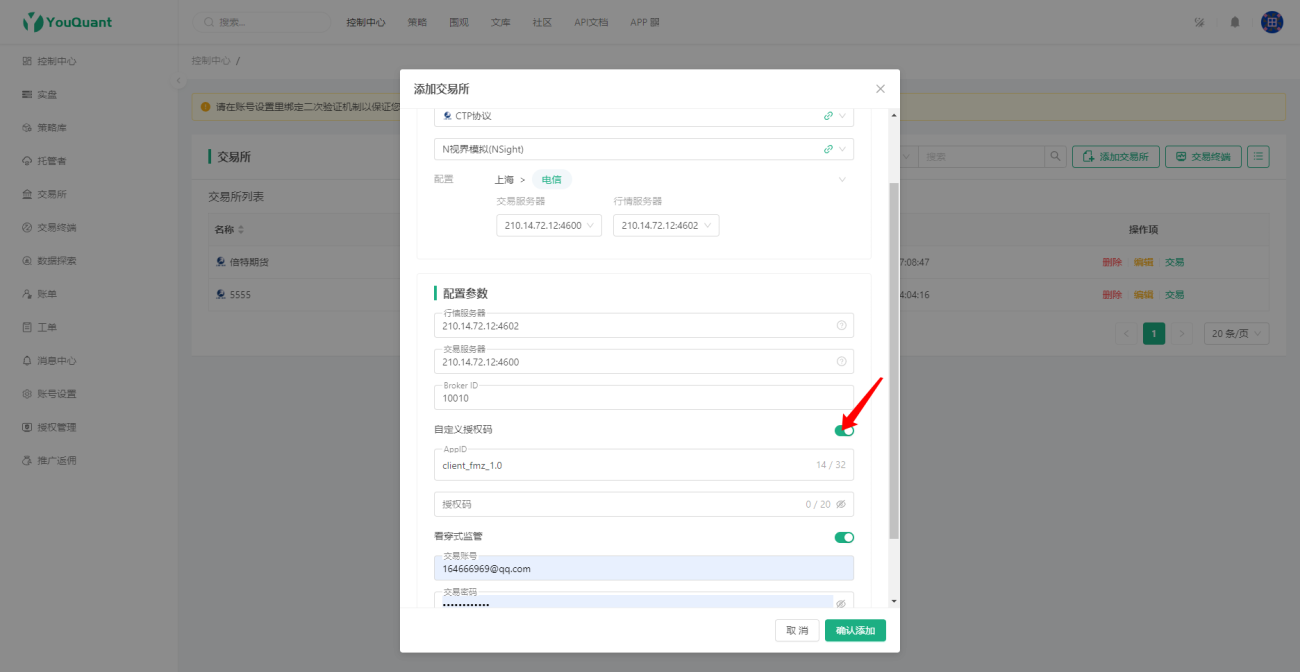Open 授权管理 in the sidebar

[x=50, y=427]
